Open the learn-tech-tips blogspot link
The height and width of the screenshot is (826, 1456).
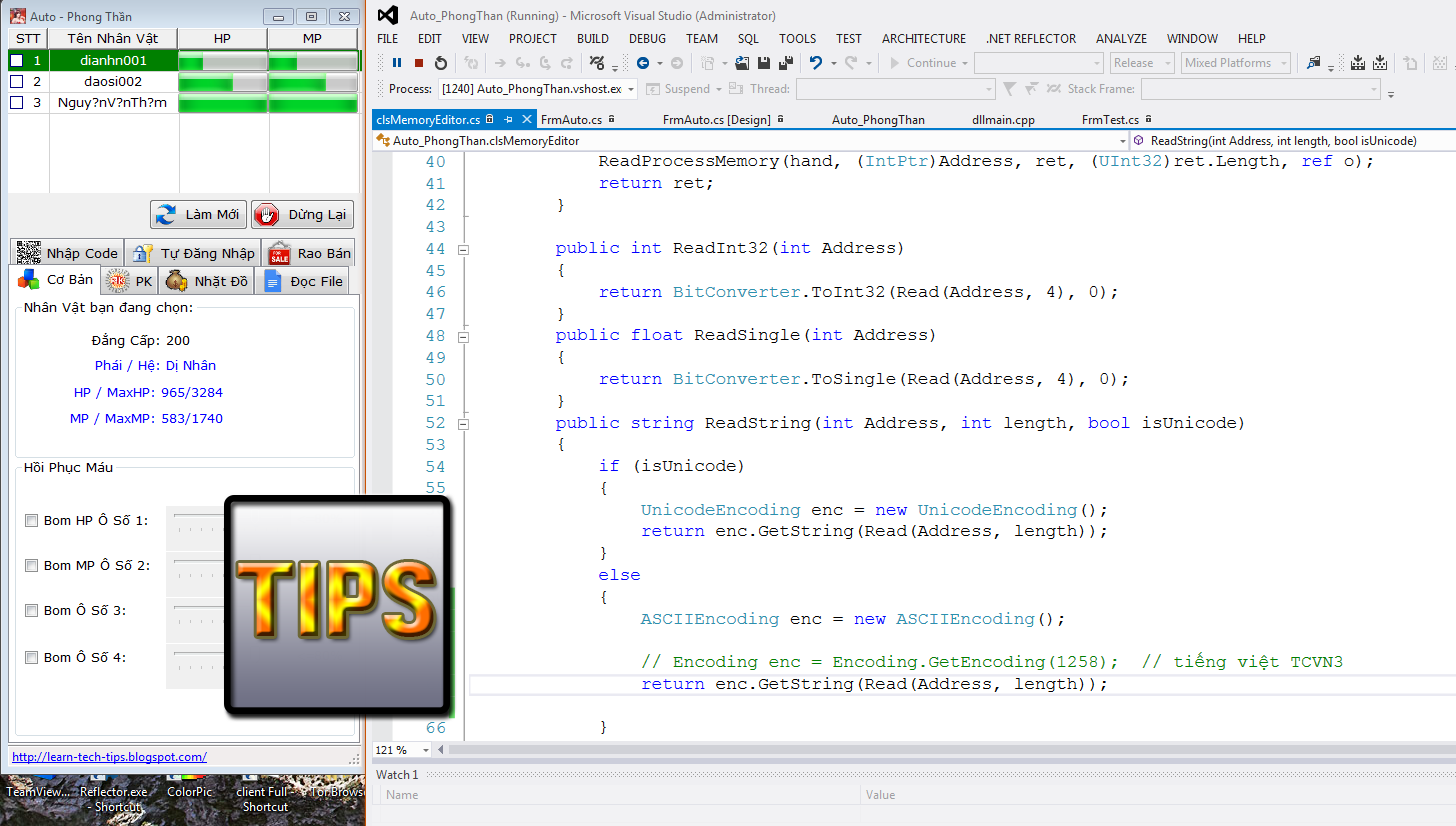coord(109,757)
